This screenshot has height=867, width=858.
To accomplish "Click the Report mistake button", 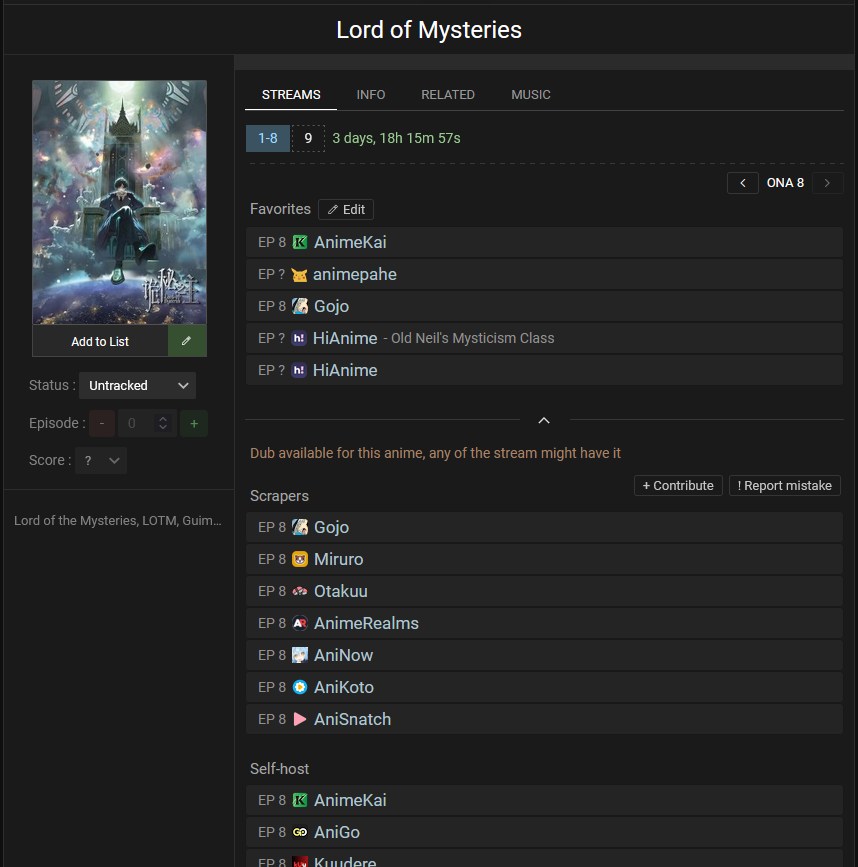I will tap(785, 485).
